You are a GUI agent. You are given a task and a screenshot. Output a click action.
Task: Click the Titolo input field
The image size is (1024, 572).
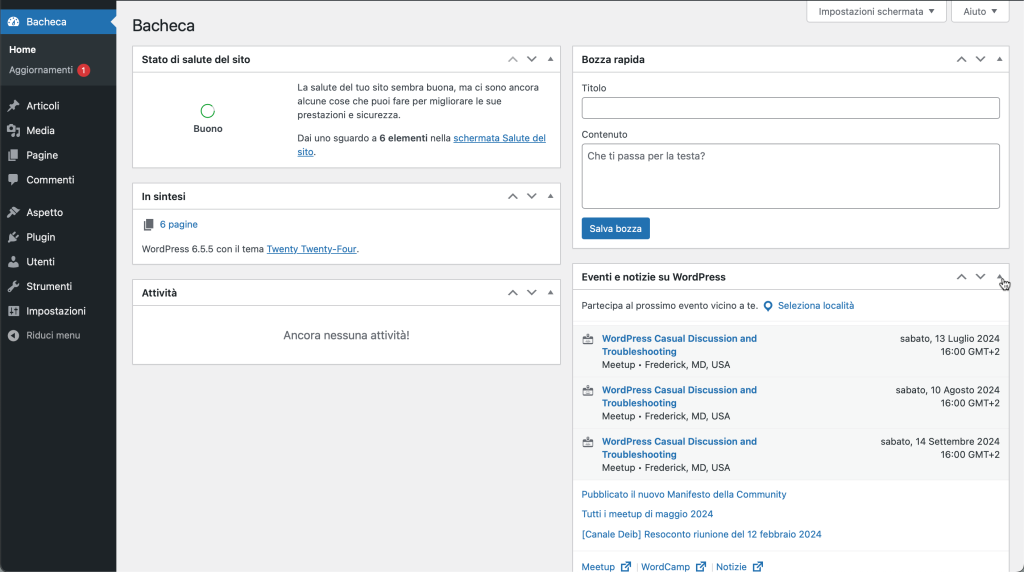790,108
